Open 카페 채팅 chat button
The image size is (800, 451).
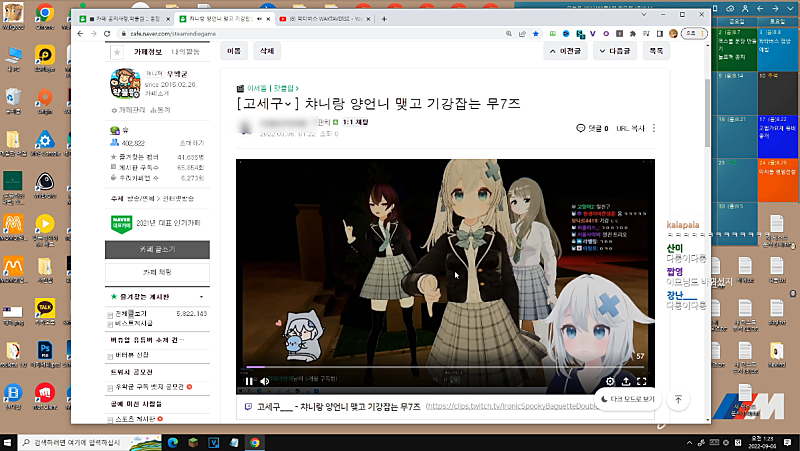click(x=157, y=272)
